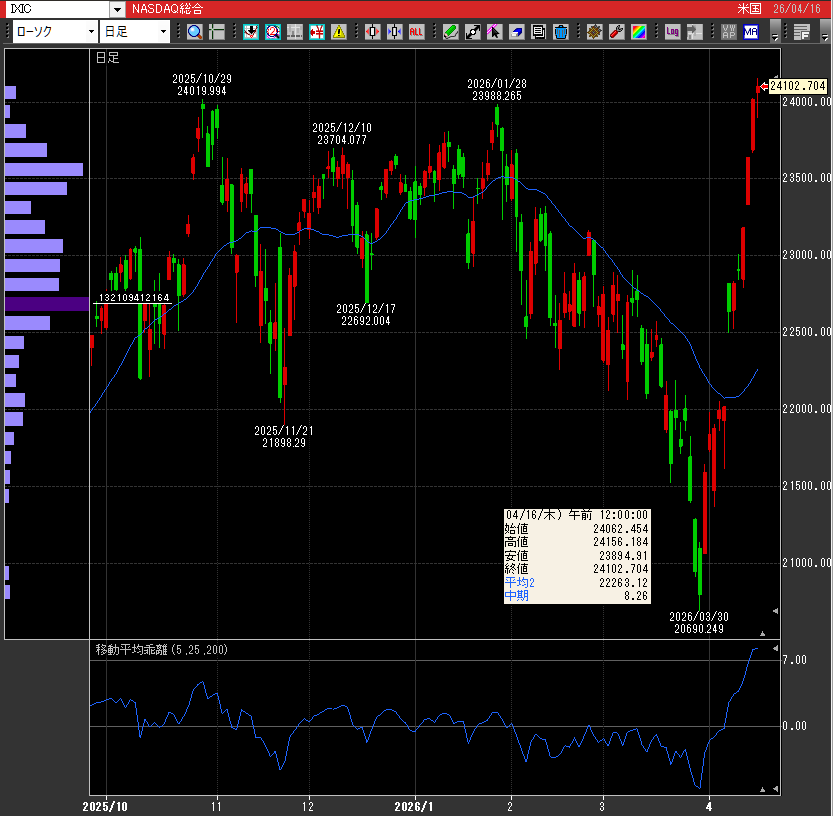Click the IXIC symbol input field
This screenshot has height=816, width=833.
pyautogui.click(x=56, y=9)
